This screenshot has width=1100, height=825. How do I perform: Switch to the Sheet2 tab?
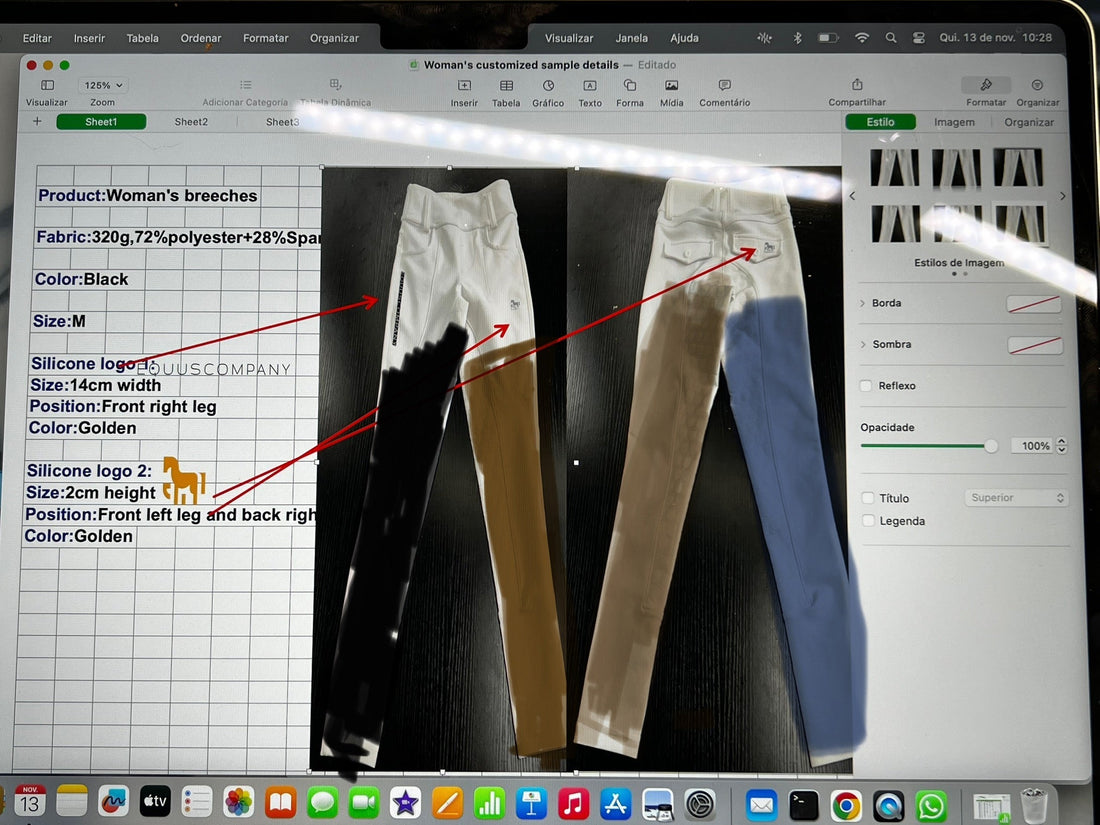(x=191, y=122)
